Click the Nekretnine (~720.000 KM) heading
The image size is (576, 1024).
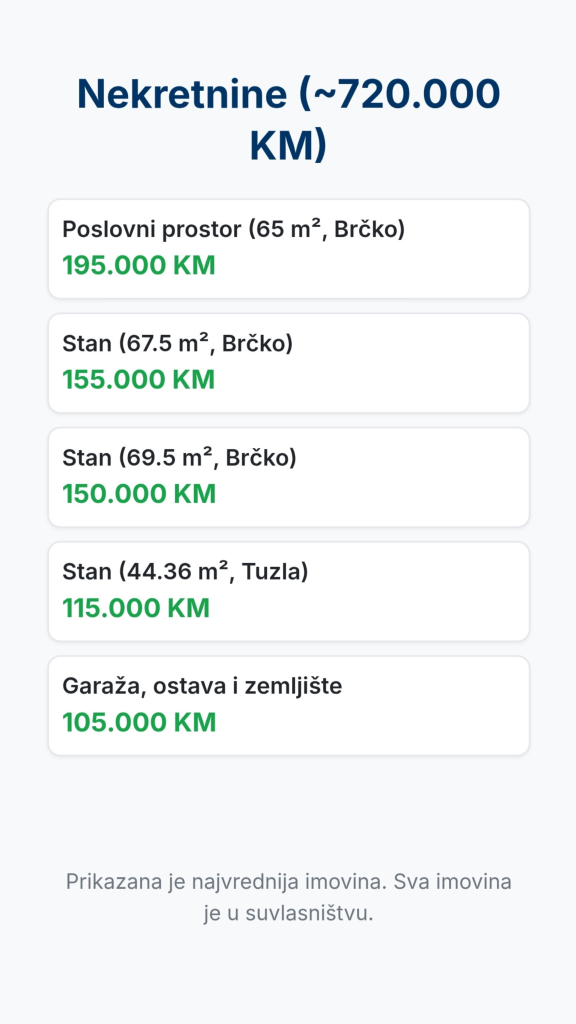(x=288, y=120)
